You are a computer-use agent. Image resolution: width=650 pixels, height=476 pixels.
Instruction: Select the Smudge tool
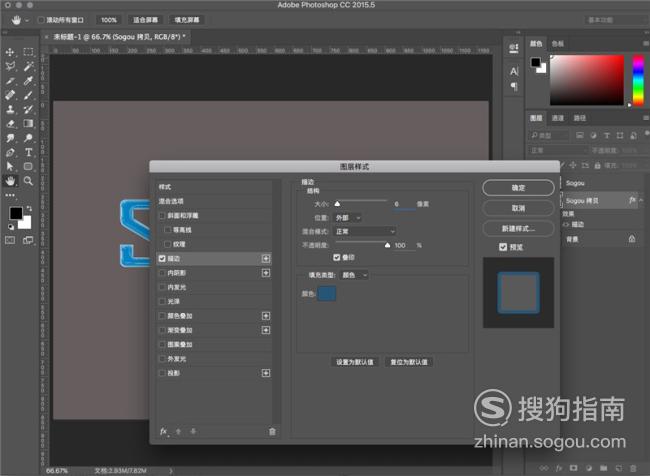(10, 138)
